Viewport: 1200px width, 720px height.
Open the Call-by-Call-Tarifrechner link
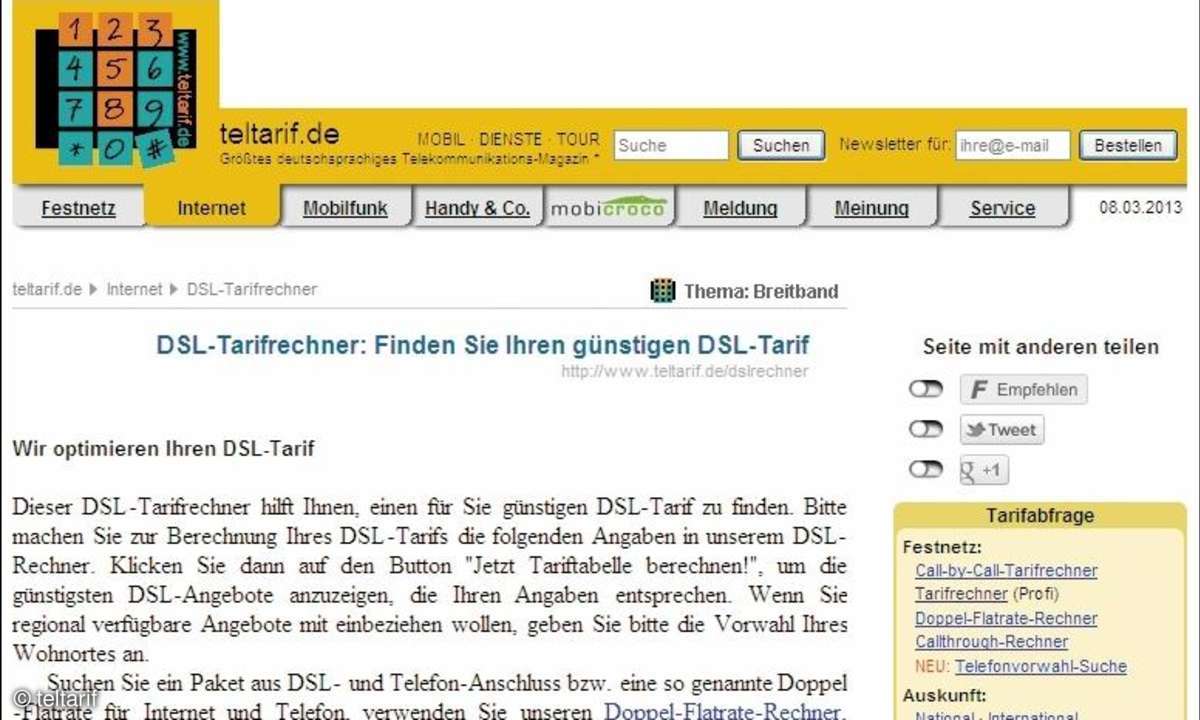[x=1006, y=571]
